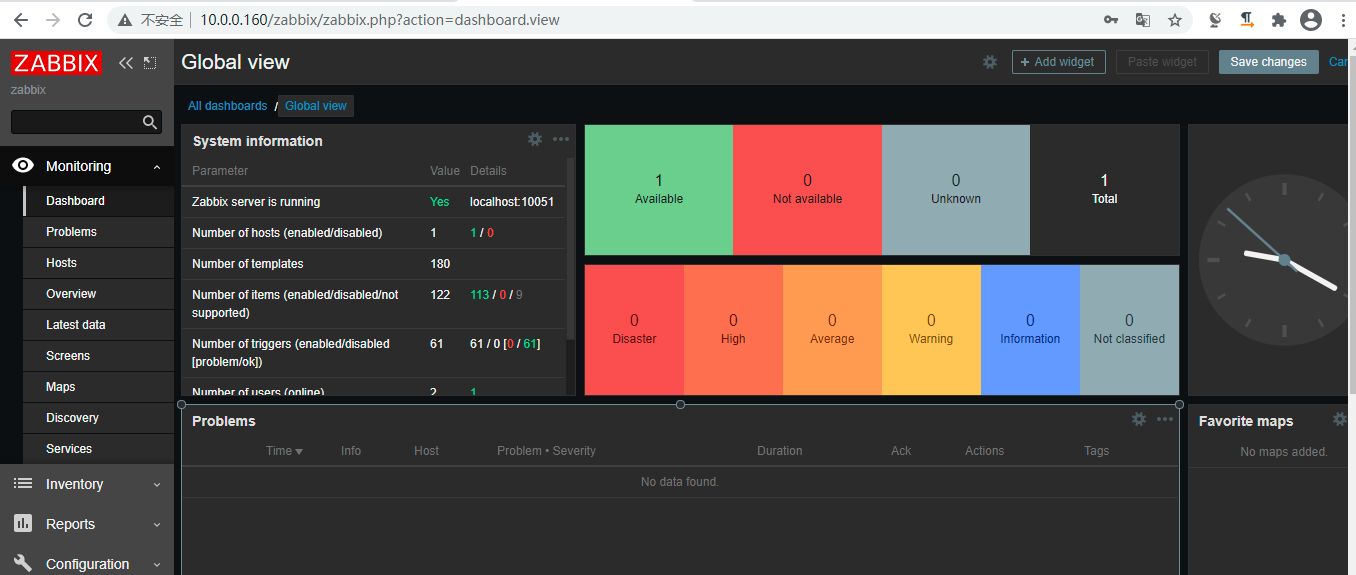Click the Not classified severity tile
This screenshot has width=1356, height=575.
pyautogui.click(x=1129, y=330)
